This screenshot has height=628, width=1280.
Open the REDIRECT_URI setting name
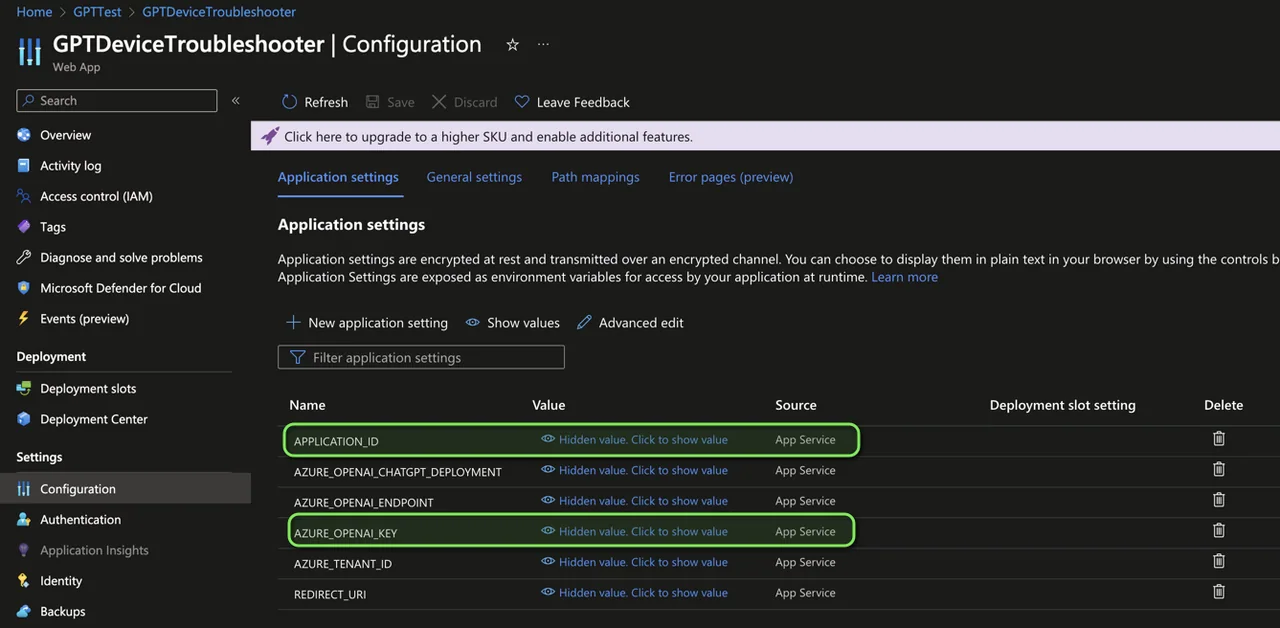[x=330, y=595]
